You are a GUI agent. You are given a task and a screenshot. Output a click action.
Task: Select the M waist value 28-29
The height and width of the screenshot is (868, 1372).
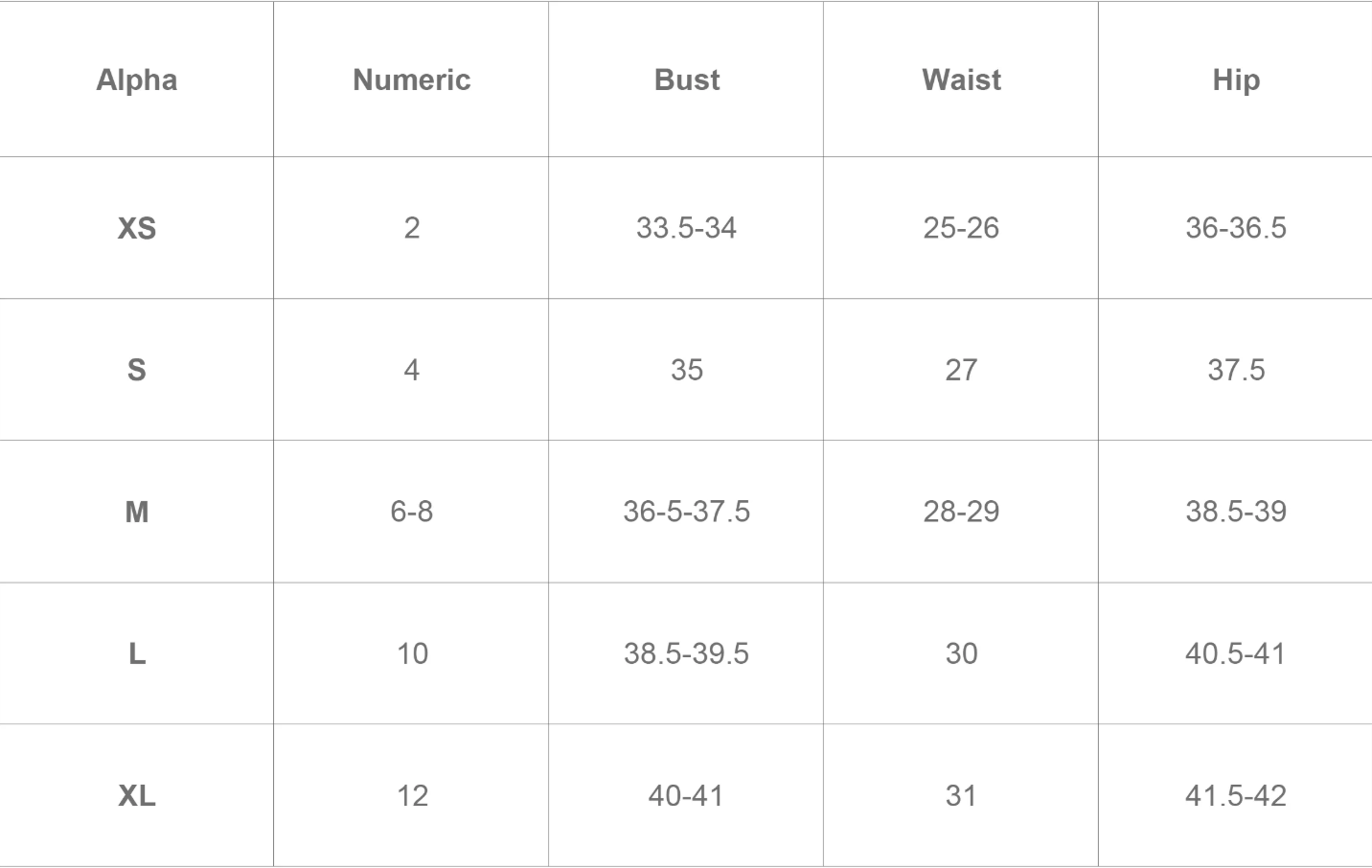[x=961, y=512]
